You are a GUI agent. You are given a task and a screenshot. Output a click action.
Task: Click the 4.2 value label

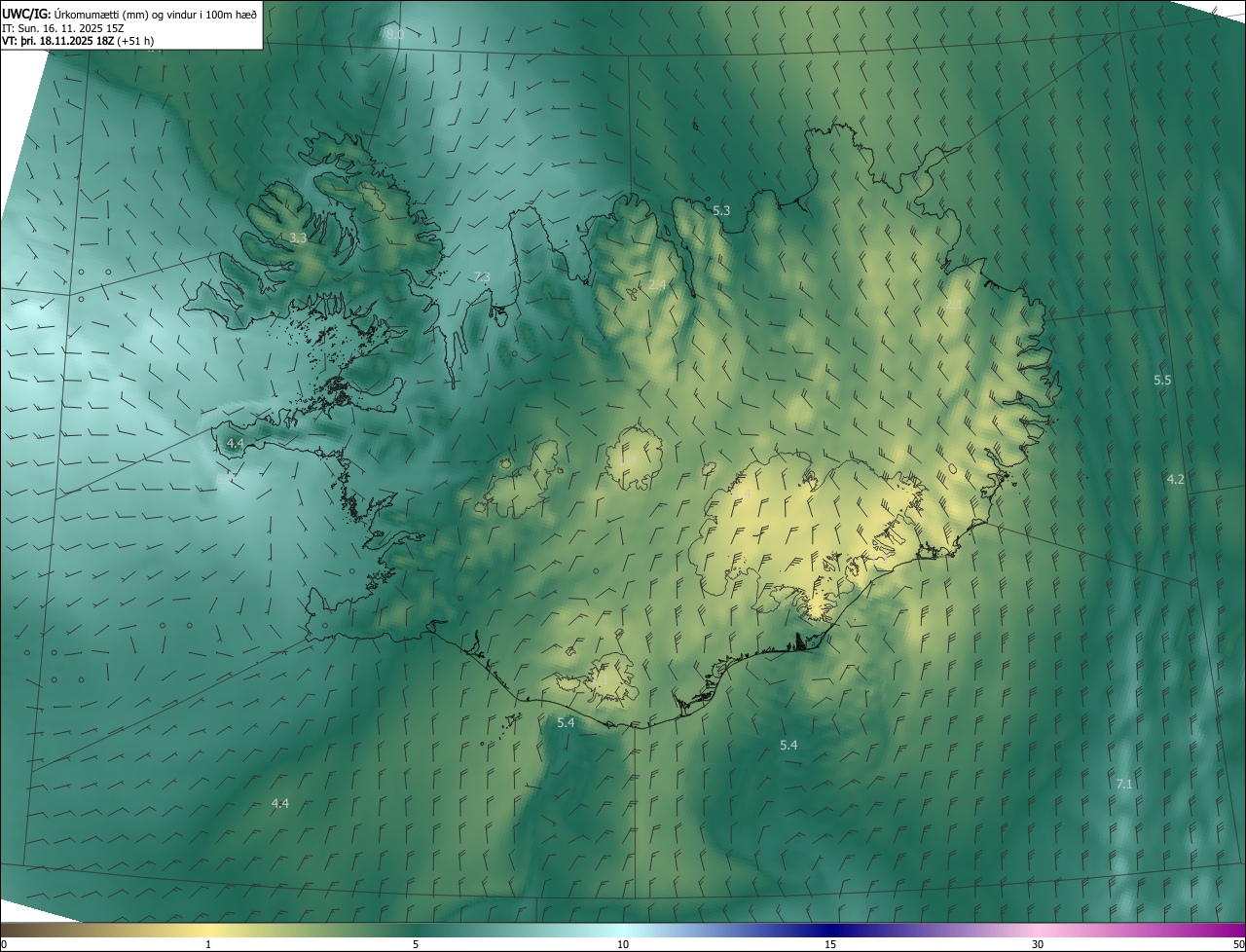1175,479
